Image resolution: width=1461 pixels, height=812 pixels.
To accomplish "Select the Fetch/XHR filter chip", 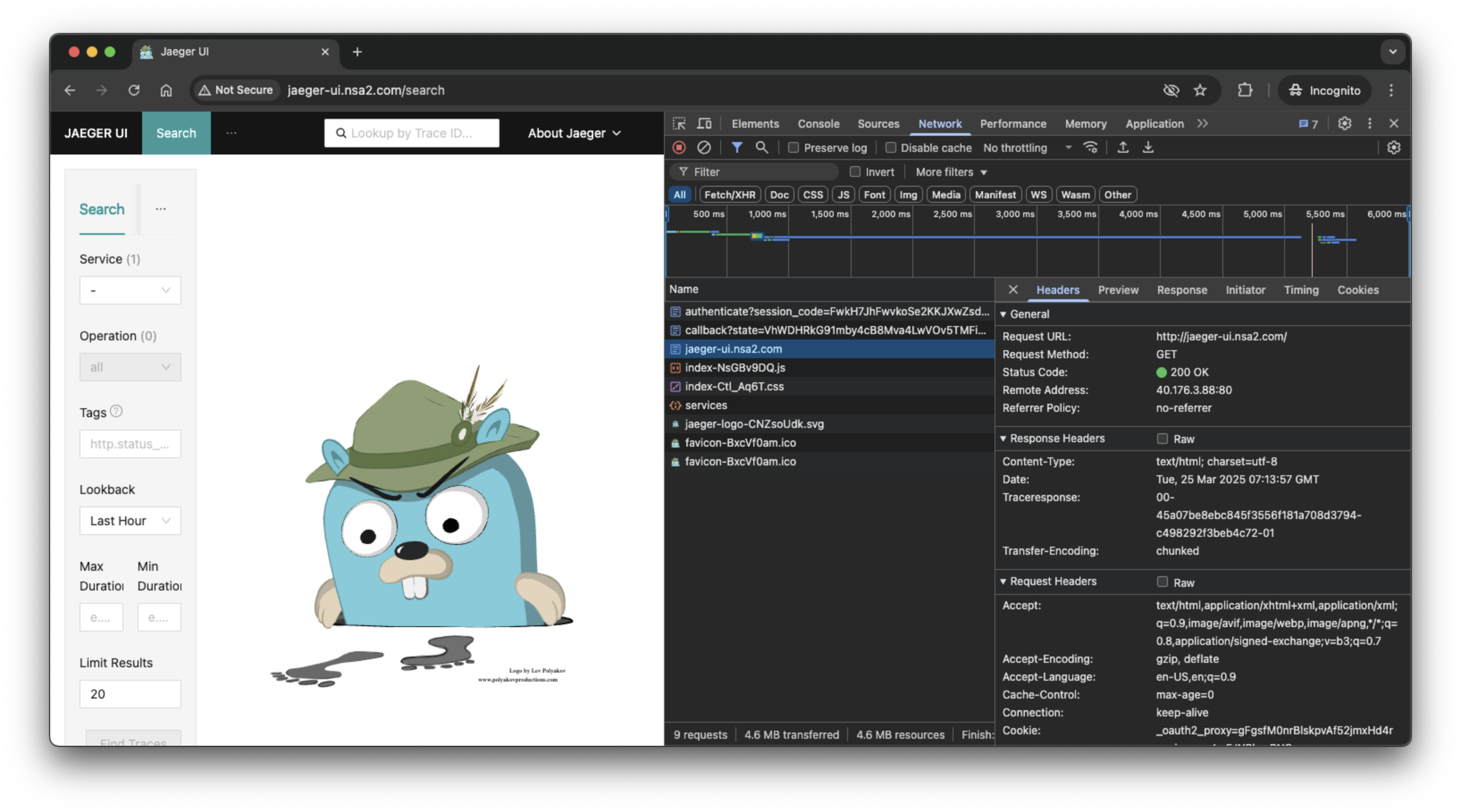I will click(x=729, y=194).
